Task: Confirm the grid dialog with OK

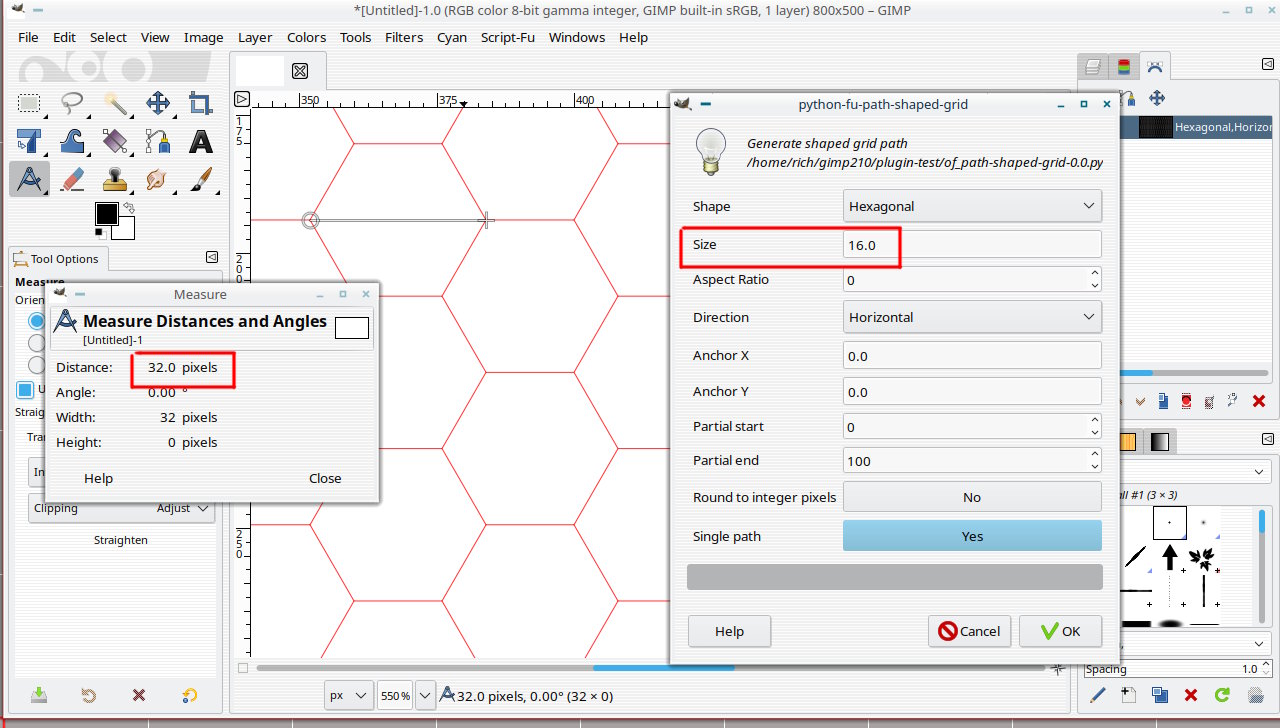Action: (1060, 631)
